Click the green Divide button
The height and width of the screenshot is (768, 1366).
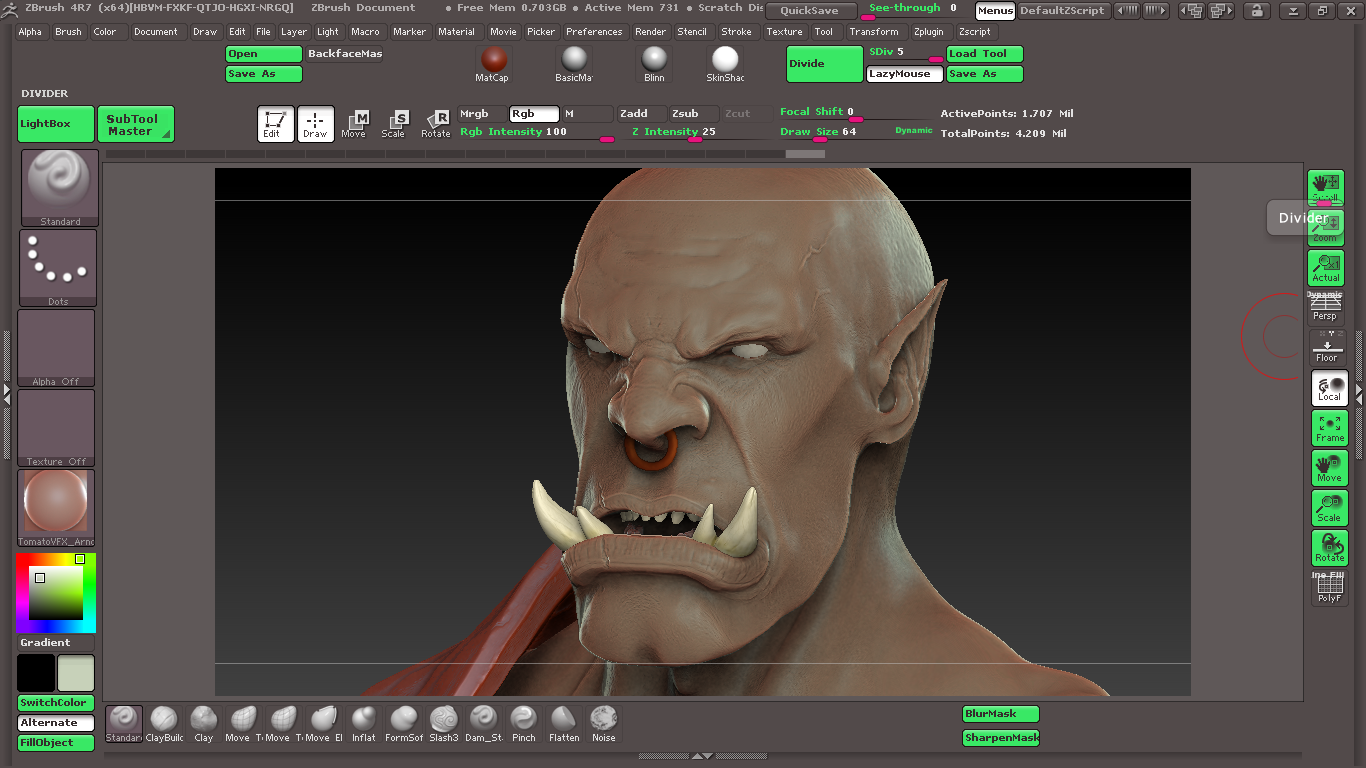tap(825, 64)
